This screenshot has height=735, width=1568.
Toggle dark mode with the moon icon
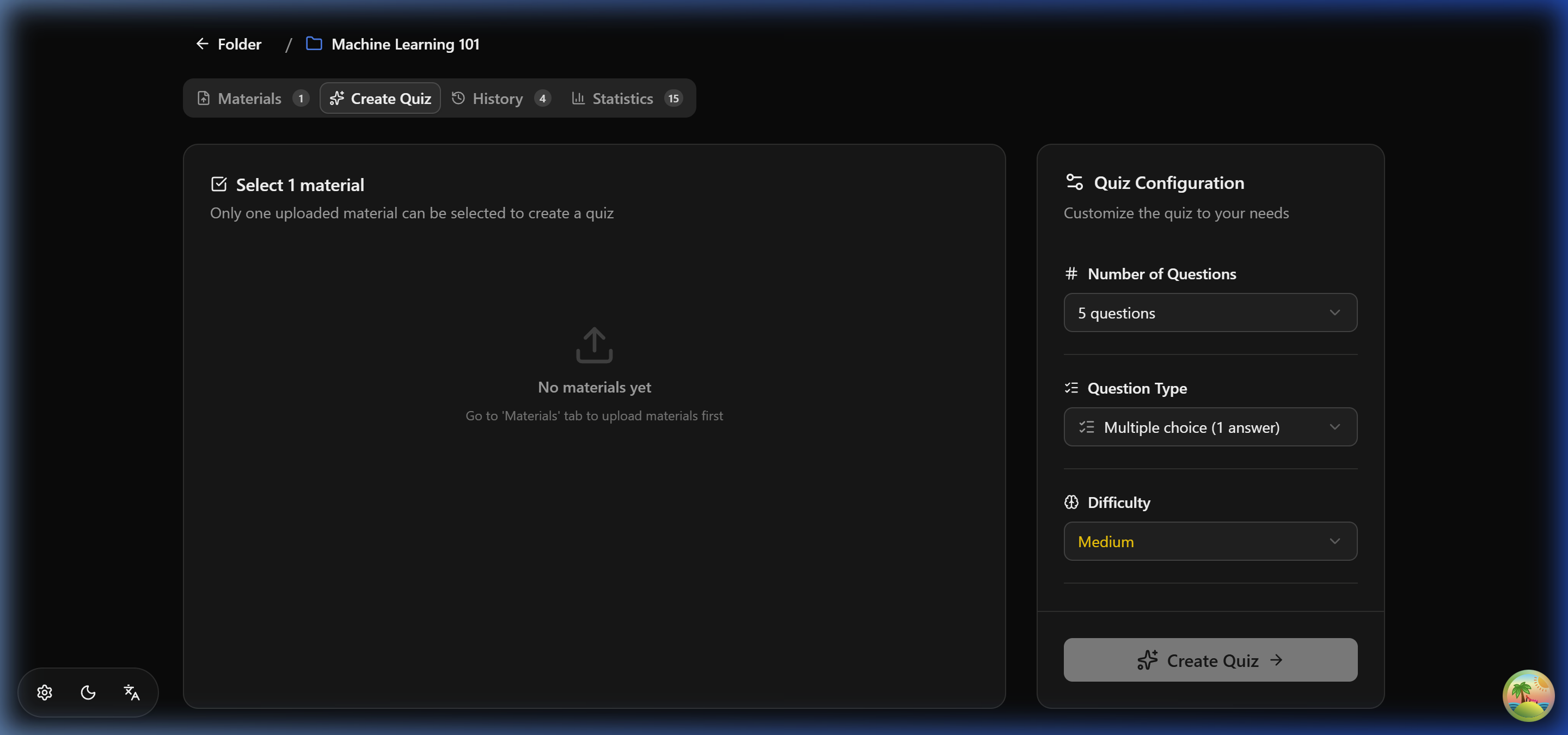[x=88, y=693]
